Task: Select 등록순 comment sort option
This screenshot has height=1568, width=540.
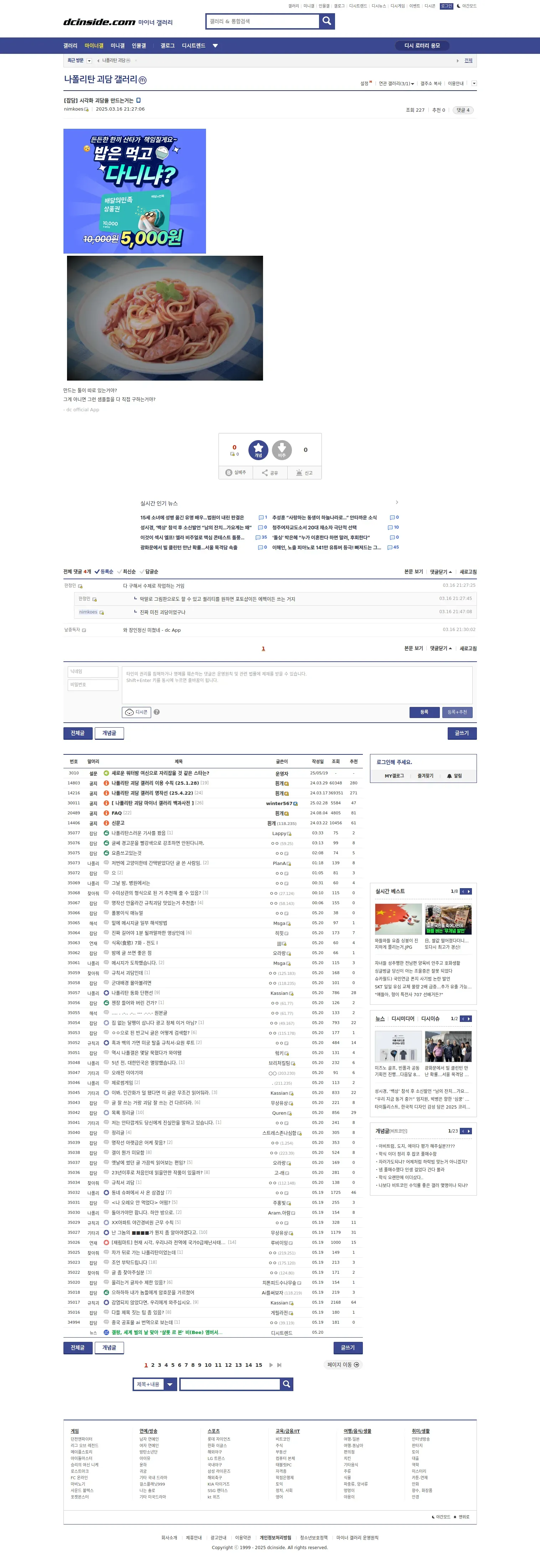Action: 104,571
